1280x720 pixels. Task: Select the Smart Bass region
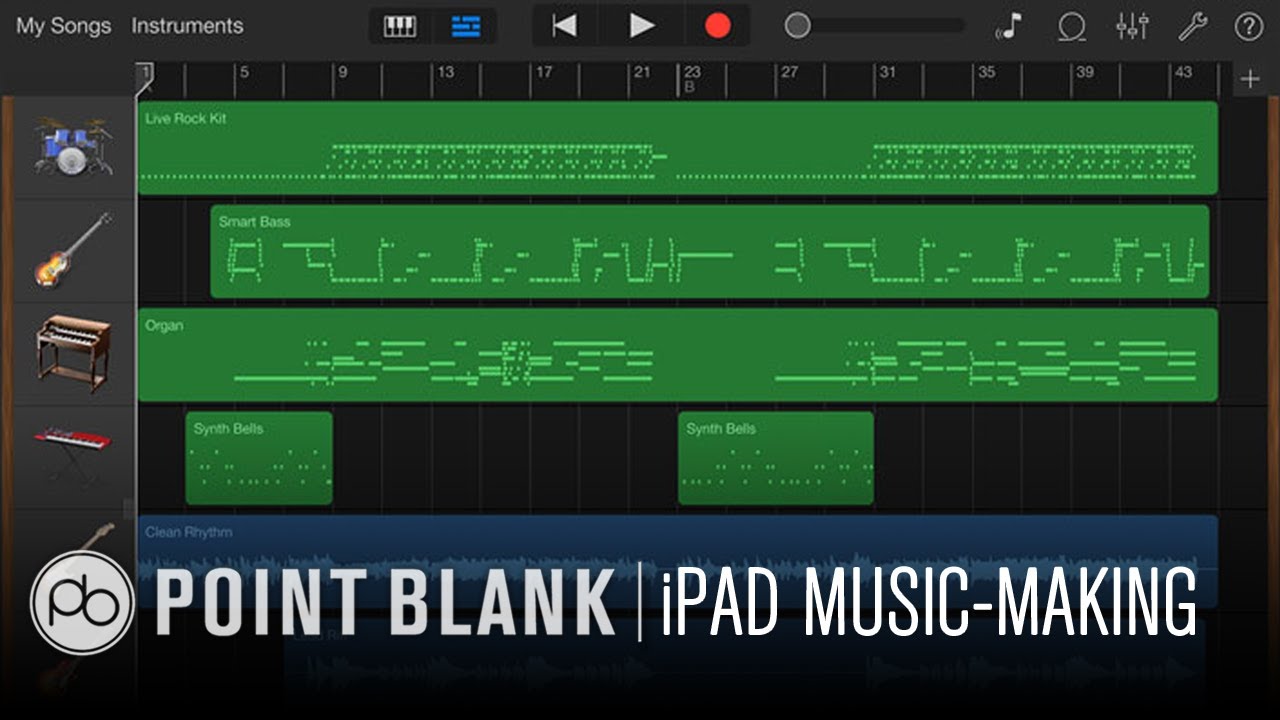[x=710, y=251]
